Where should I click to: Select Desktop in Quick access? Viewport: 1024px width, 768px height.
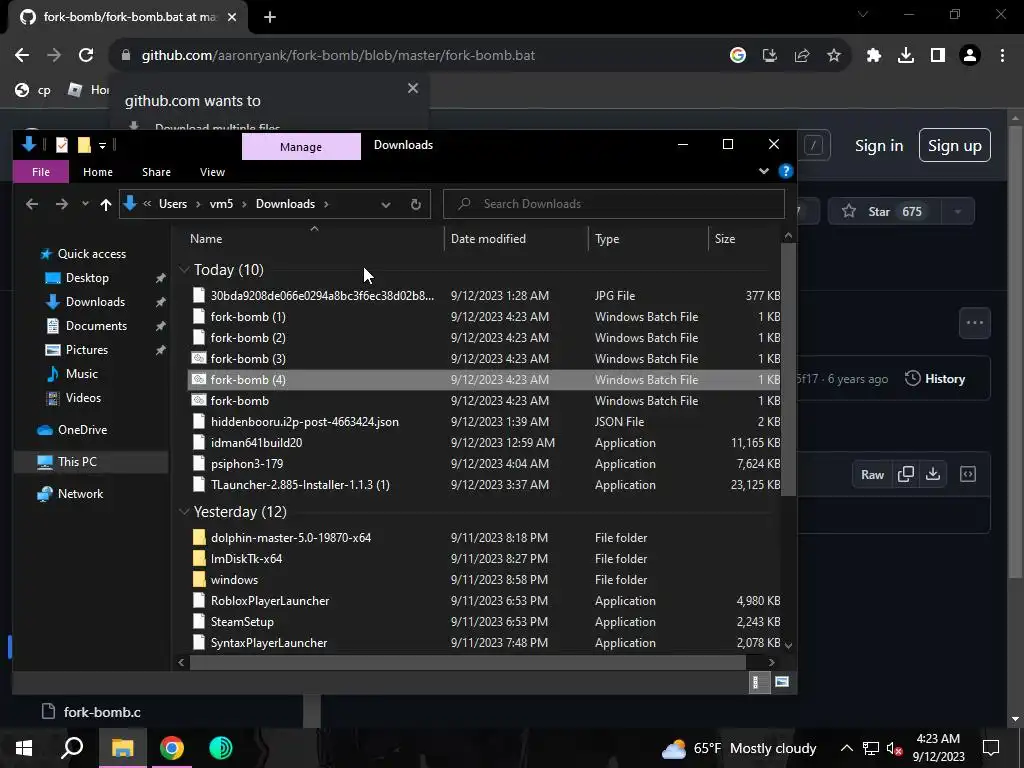(x=87, y=278)
